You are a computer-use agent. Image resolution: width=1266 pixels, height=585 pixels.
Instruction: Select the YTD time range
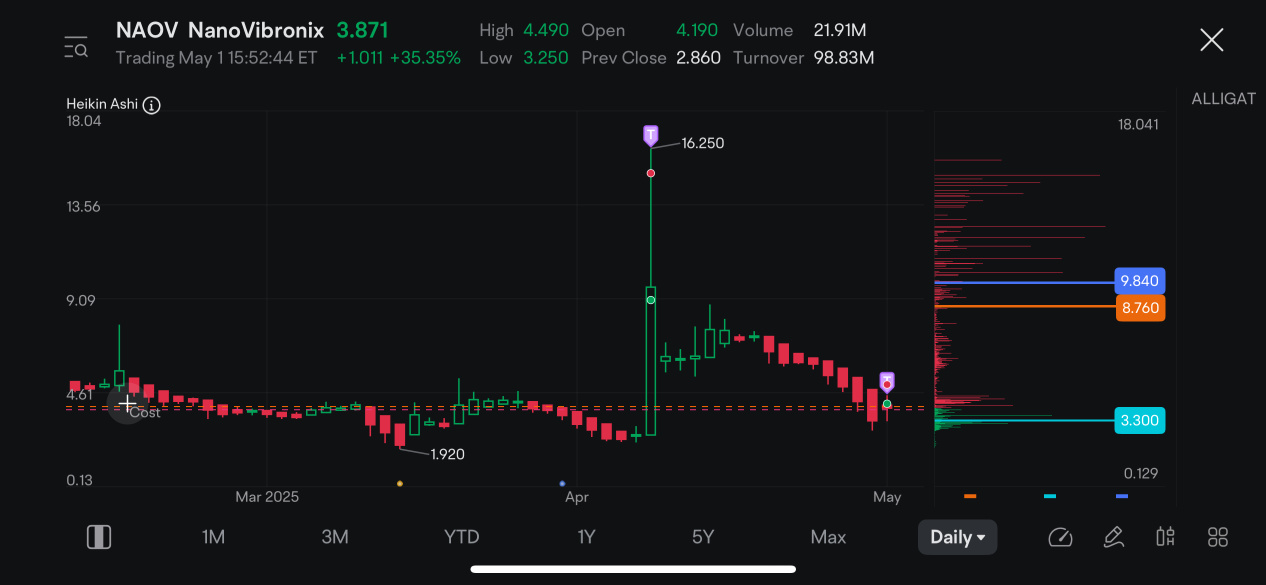coord(461,537)
